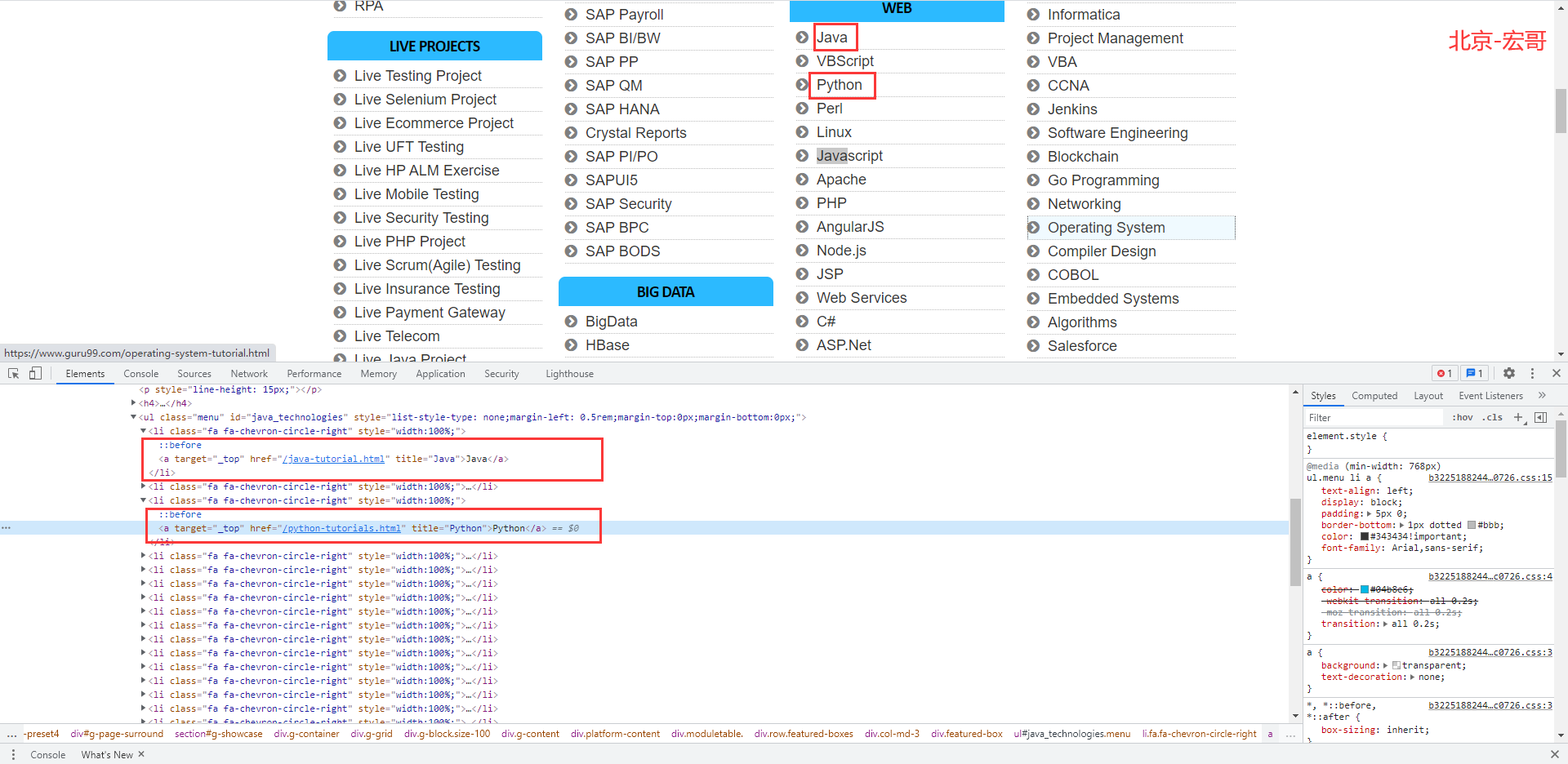
Task: Click chevron icon beside BigData
Action: pos(571,322)
